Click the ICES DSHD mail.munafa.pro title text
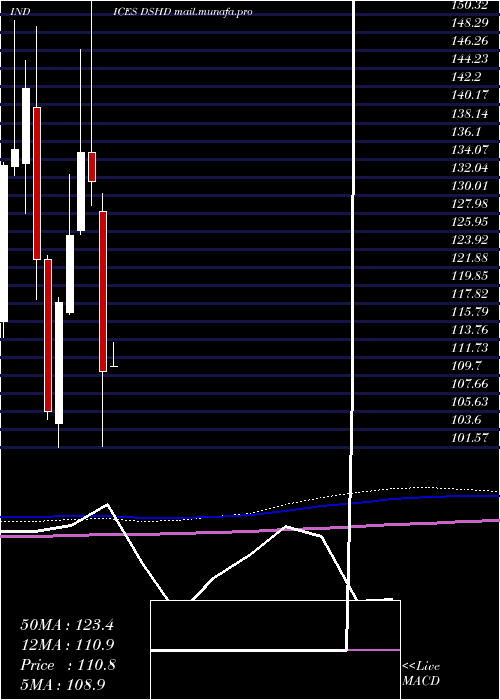 coord(183,12)
